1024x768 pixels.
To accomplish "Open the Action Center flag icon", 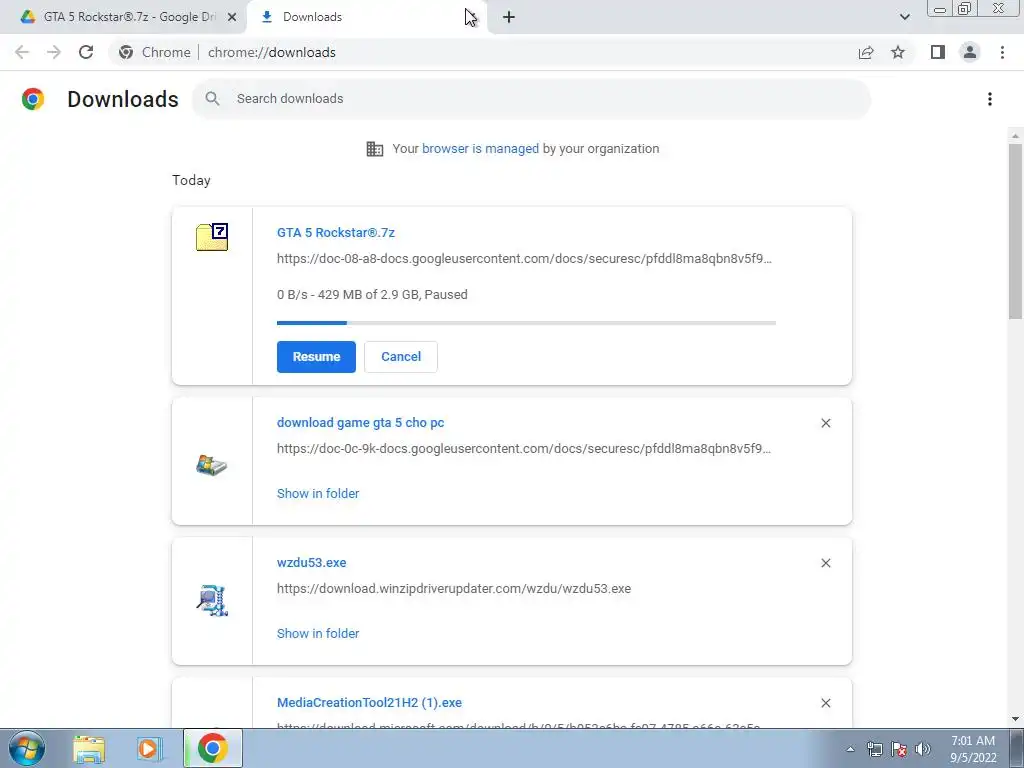I will coord(899,749).
